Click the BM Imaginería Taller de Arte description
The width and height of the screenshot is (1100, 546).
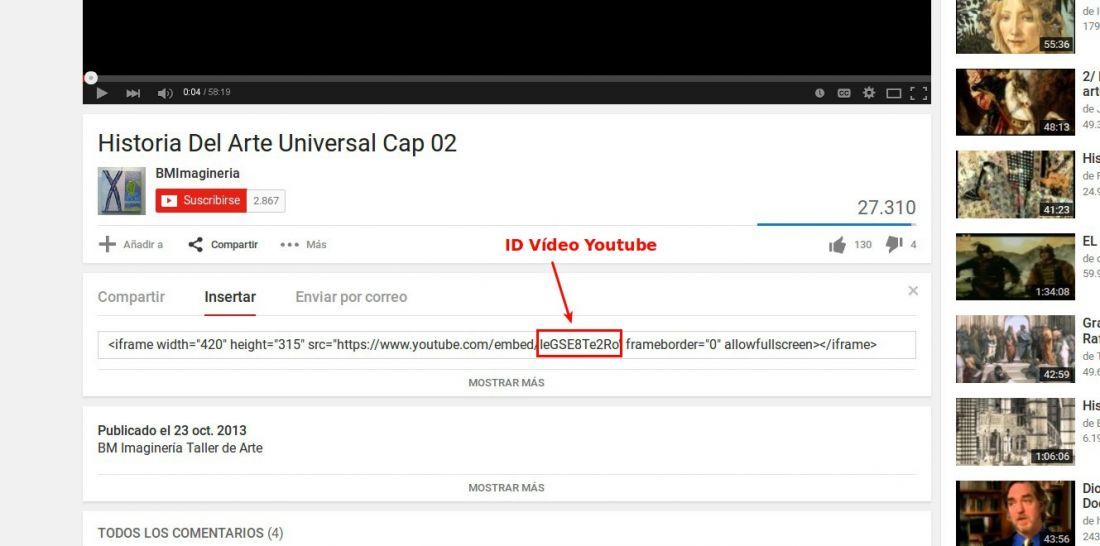[x=180, y=448]
